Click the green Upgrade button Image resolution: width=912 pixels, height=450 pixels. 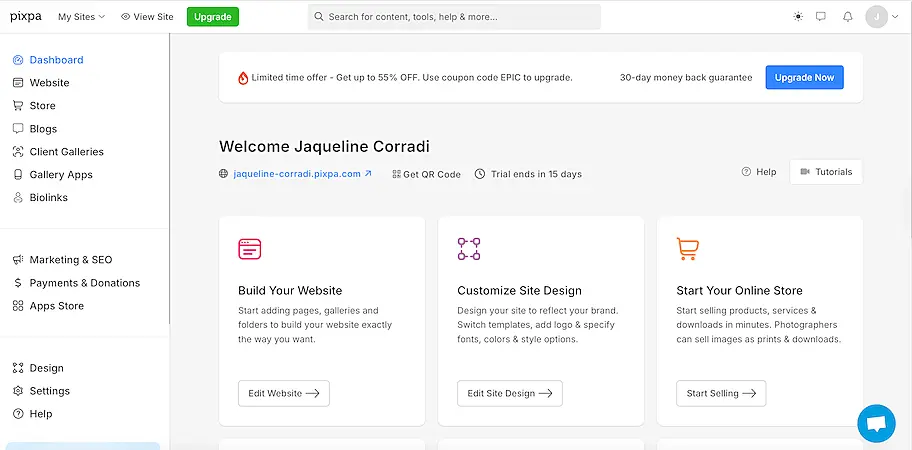[x=213, y=17]
